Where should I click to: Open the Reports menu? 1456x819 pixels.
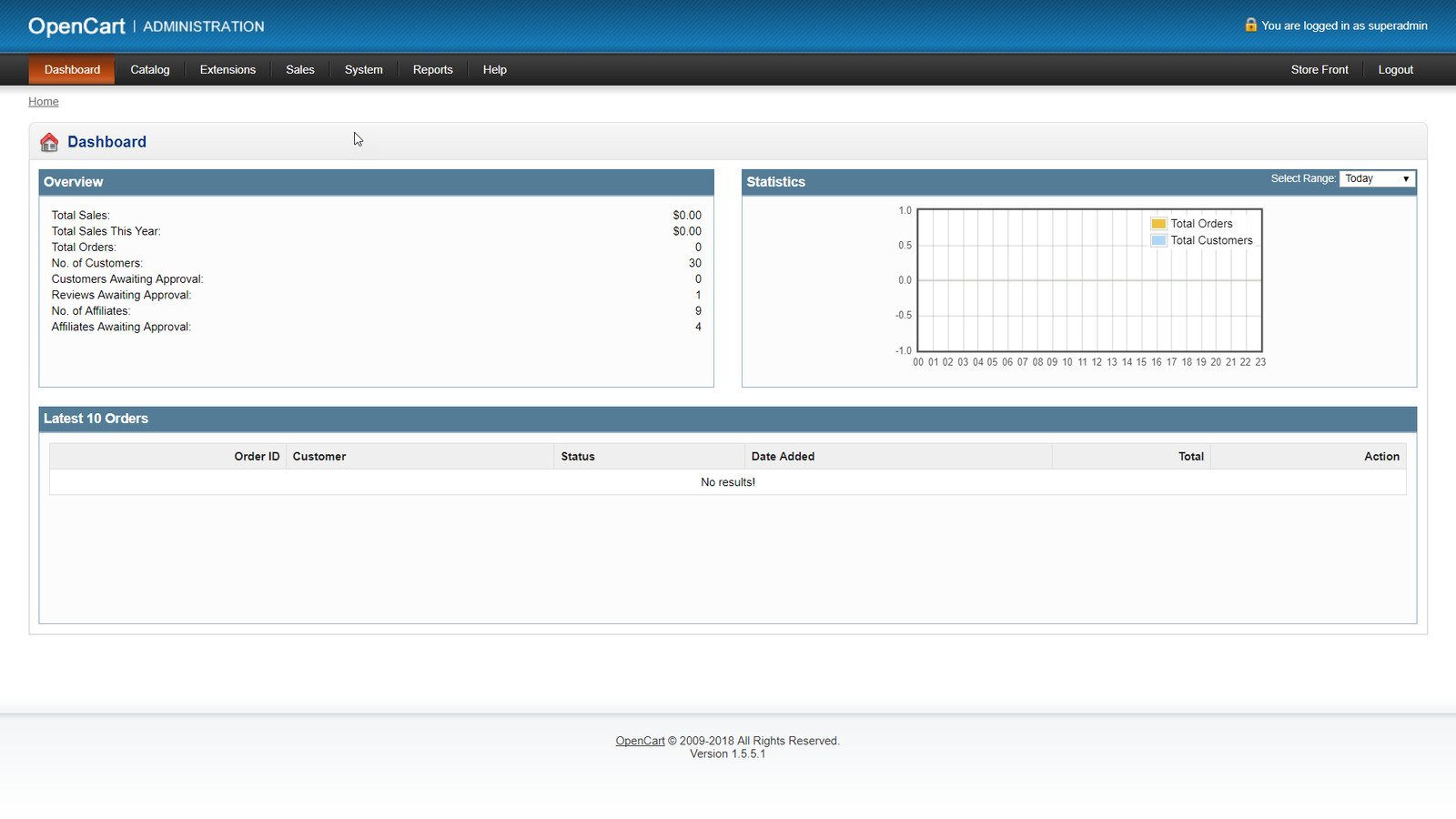(x=433, y=70)
